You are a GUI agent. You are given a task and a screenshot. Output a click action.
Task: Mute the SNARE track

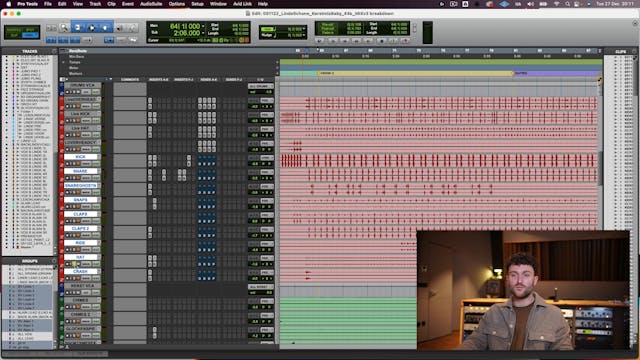(x=78, y=178)
